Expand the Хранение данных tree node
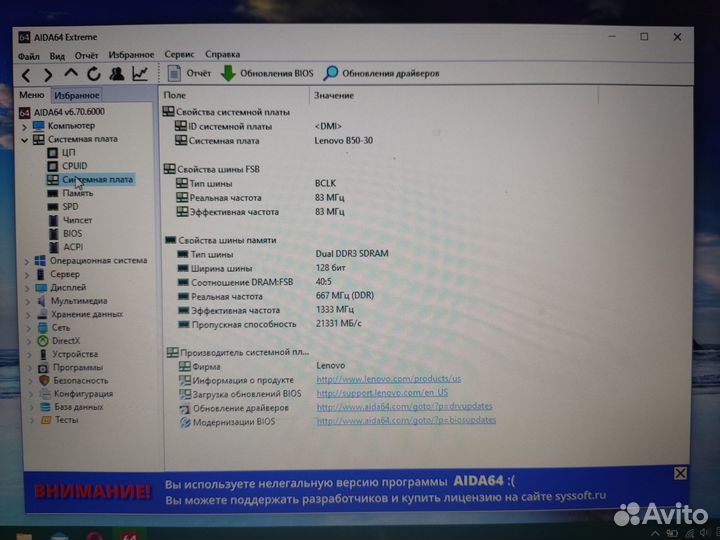720x540 pixels. pos(28,315)
